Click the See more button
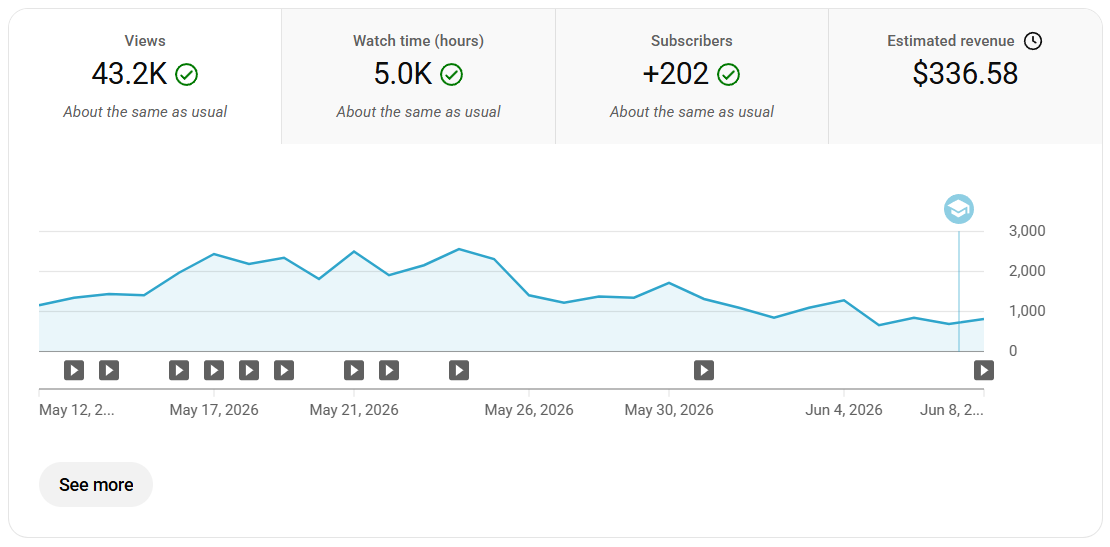Viewport: 1110px width, 547px height. (96, 485)
